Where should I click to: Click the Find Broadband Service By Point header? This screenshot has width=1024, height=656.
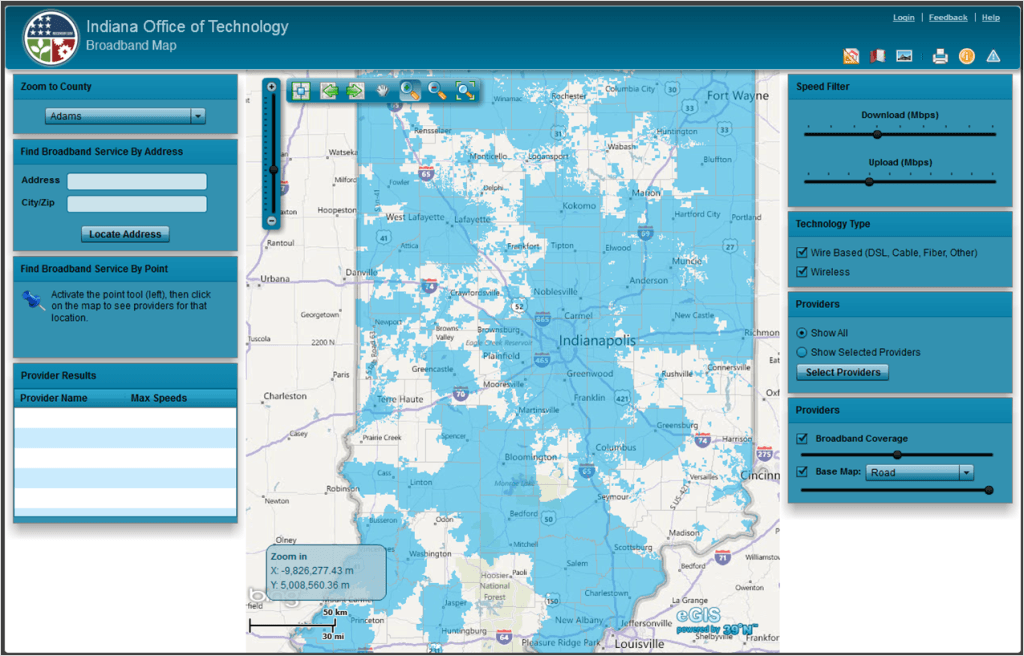(125, 269)
